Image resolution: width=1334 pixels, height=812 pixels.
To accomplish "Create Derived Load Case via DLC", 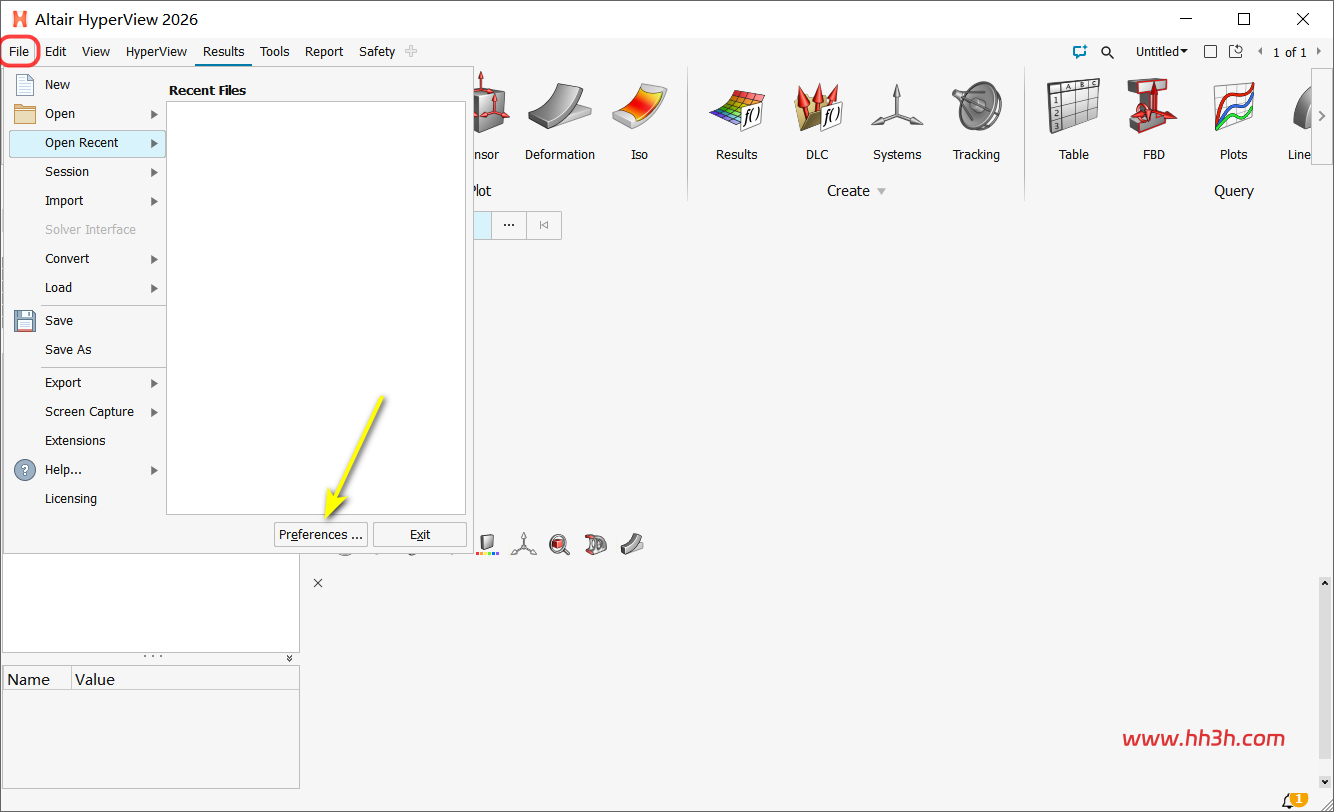I will coord(817,120).
